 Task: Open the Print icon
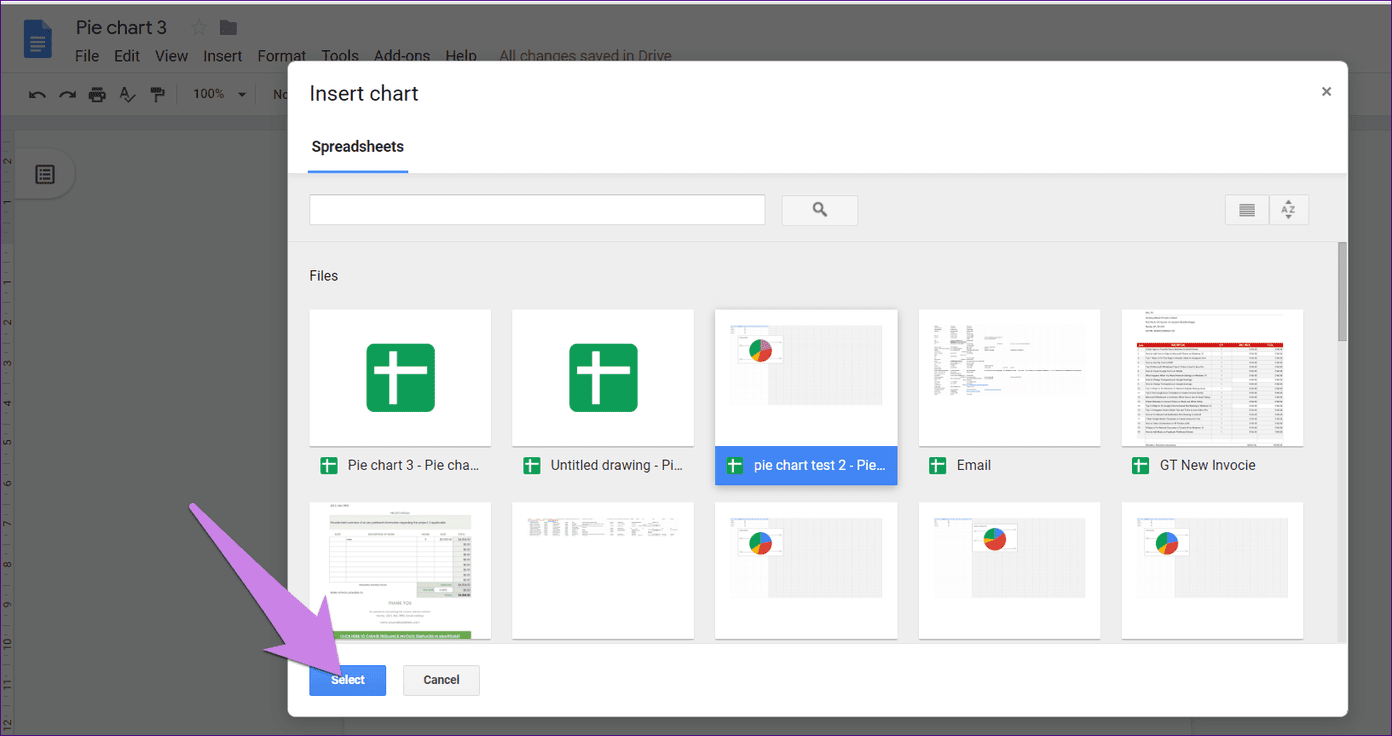pyautogui.click(x=97, y=93)
